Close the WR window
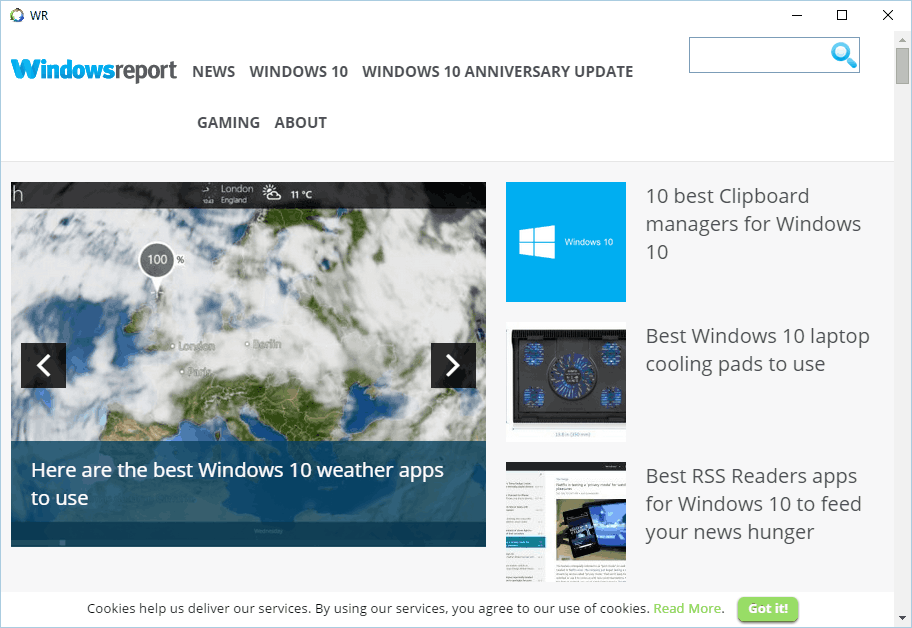 [888, 15]
